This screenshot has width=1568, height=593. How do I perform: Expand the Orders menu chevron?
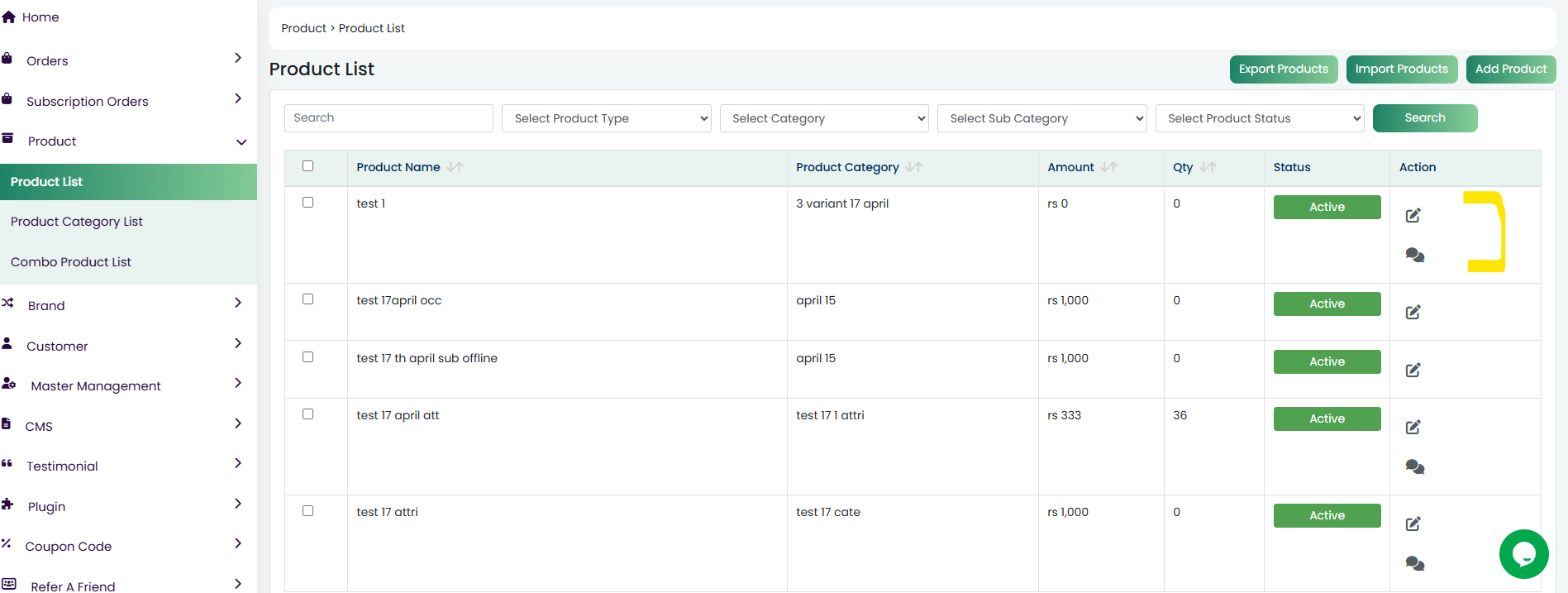238,58
